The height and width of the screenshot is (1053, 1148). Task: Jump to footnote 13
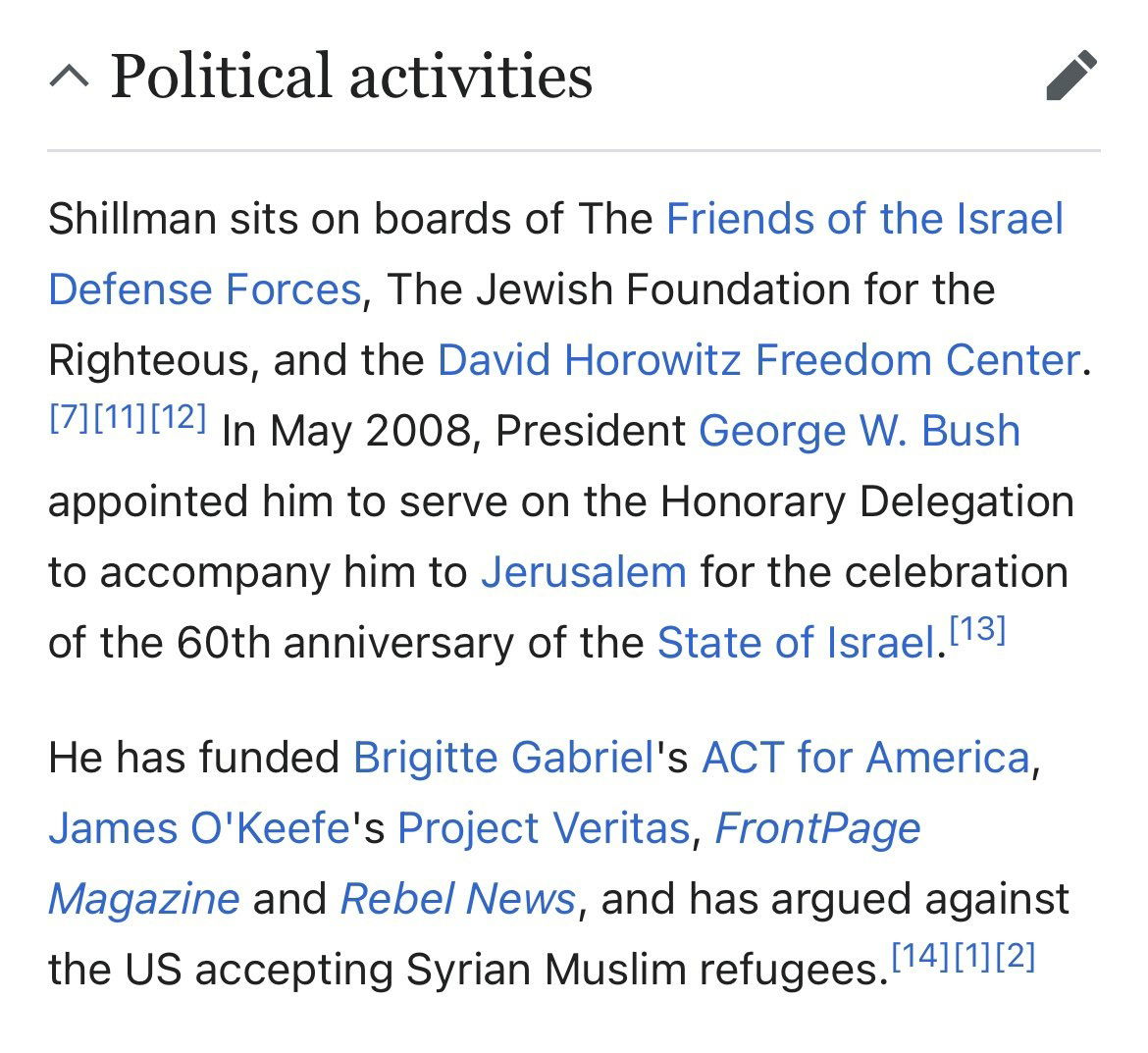click(x=978, y=630)
